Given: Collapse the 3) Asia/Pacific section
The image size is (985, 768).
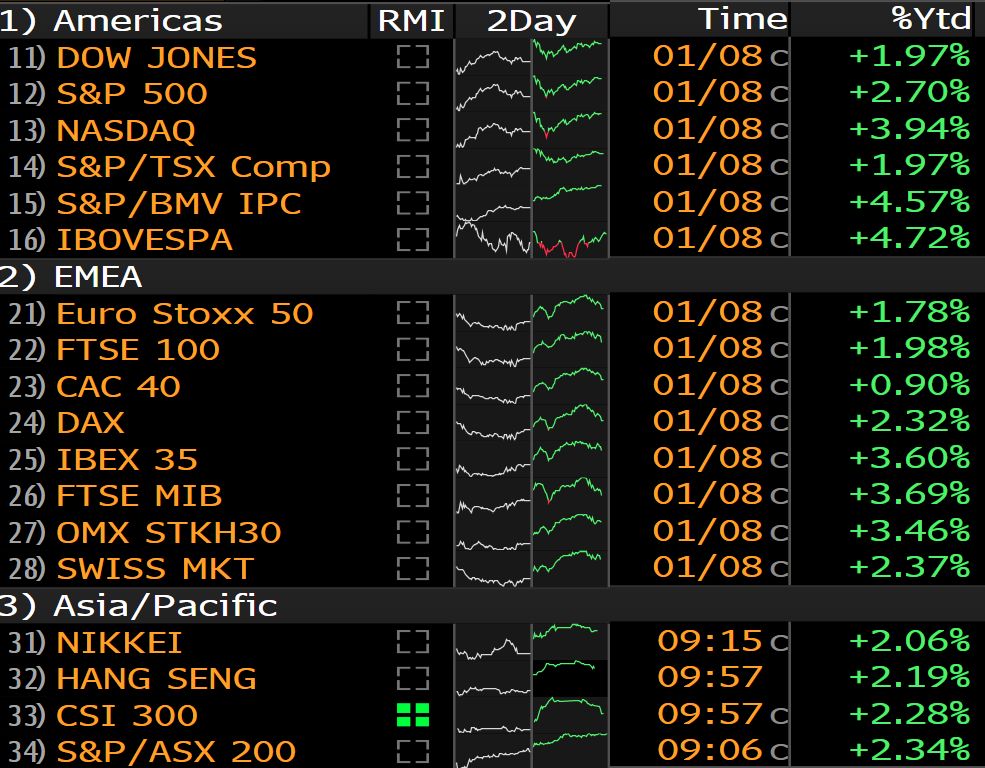Looking at the screenshot, I should click(138, 605).
